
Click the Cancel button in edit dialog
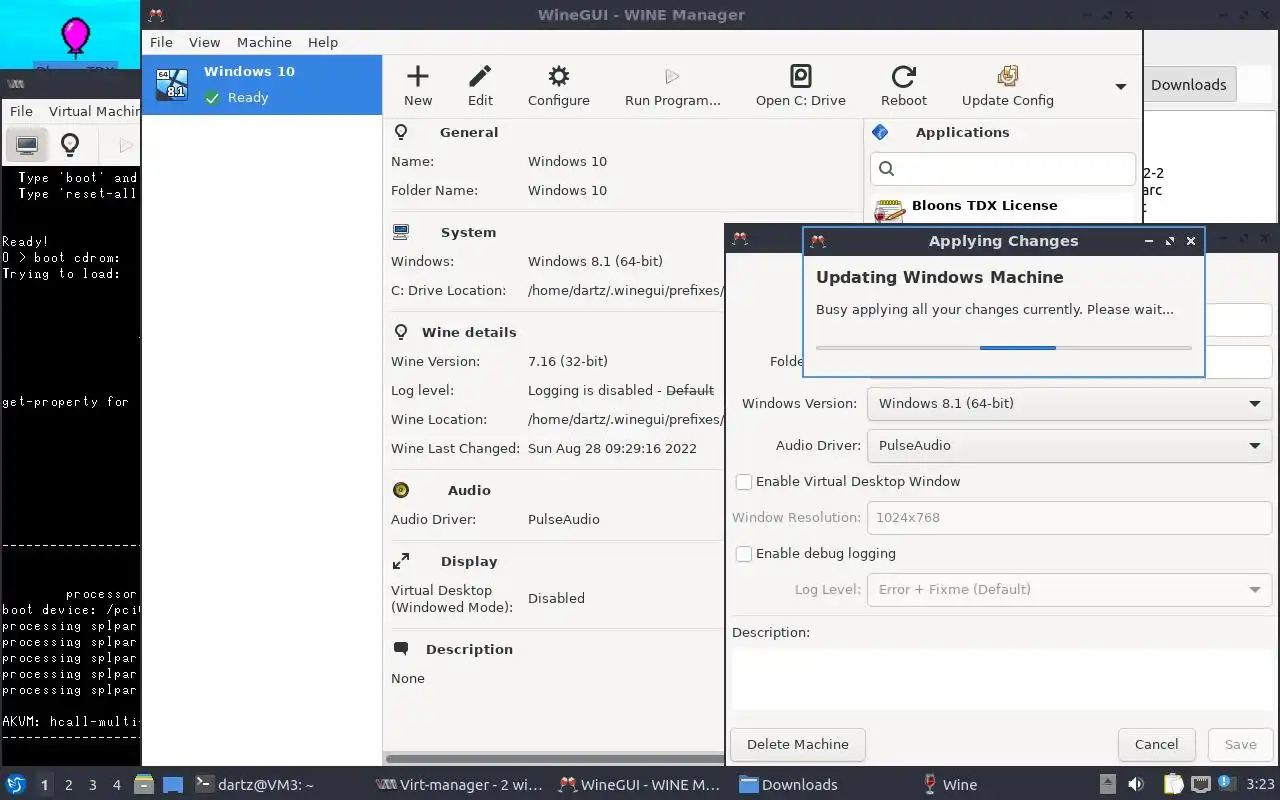(1156, 744)
